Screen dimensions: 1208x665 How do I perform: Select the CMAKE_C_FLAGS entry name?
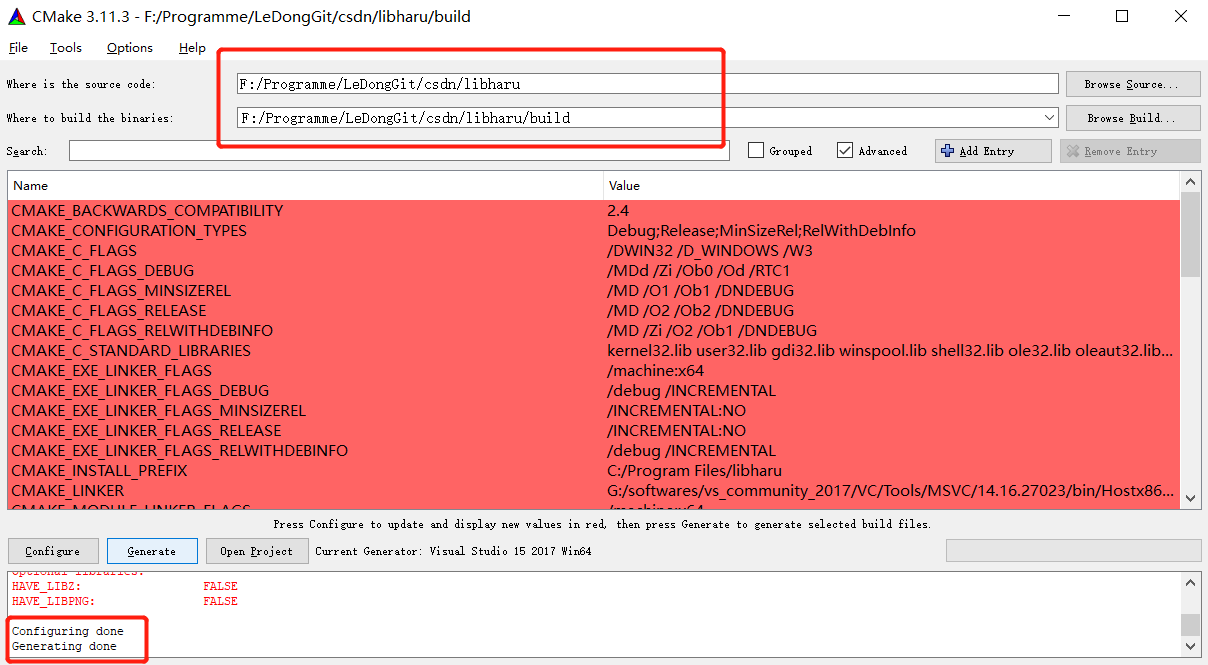[x=74, y=251]
